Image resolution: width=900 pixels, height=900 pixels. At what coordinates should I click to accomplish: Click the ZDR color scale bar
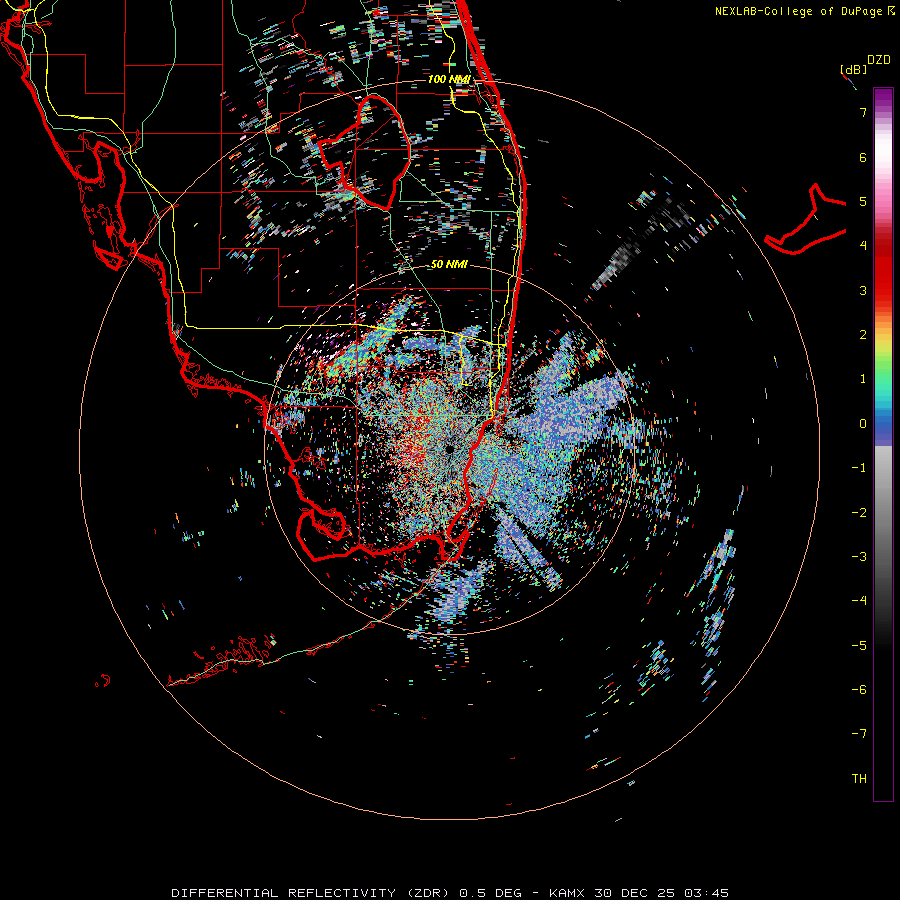coord(883,444)
